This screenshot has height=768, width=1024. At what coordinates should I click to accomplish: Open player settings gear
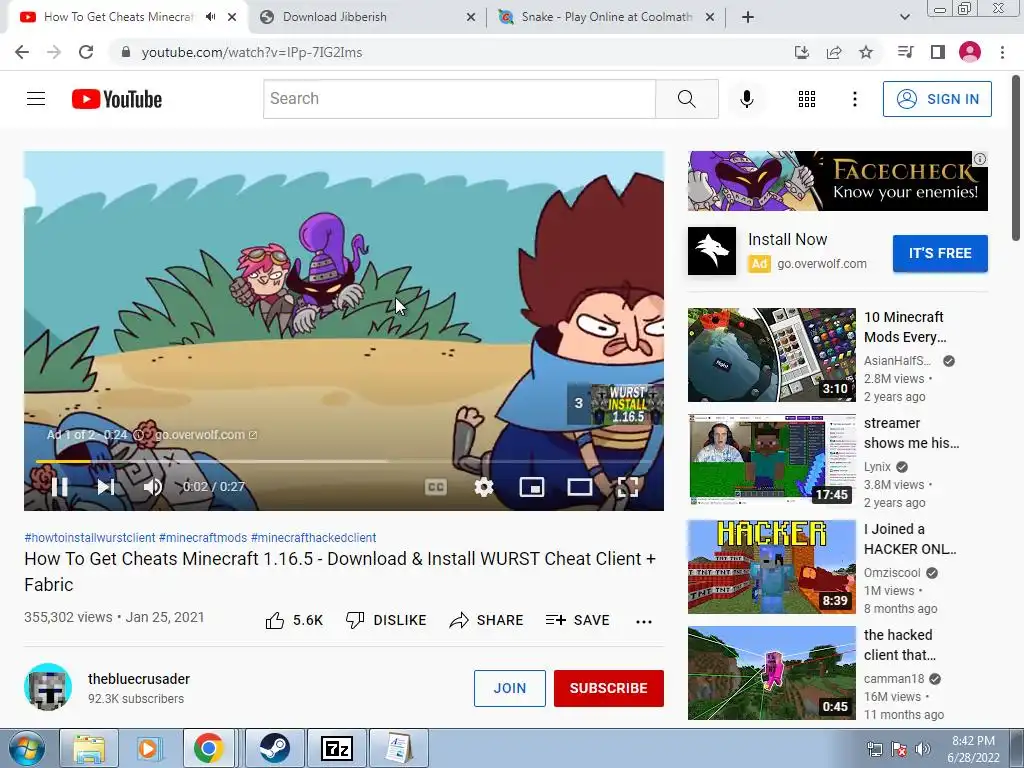(x=483, y=487)
